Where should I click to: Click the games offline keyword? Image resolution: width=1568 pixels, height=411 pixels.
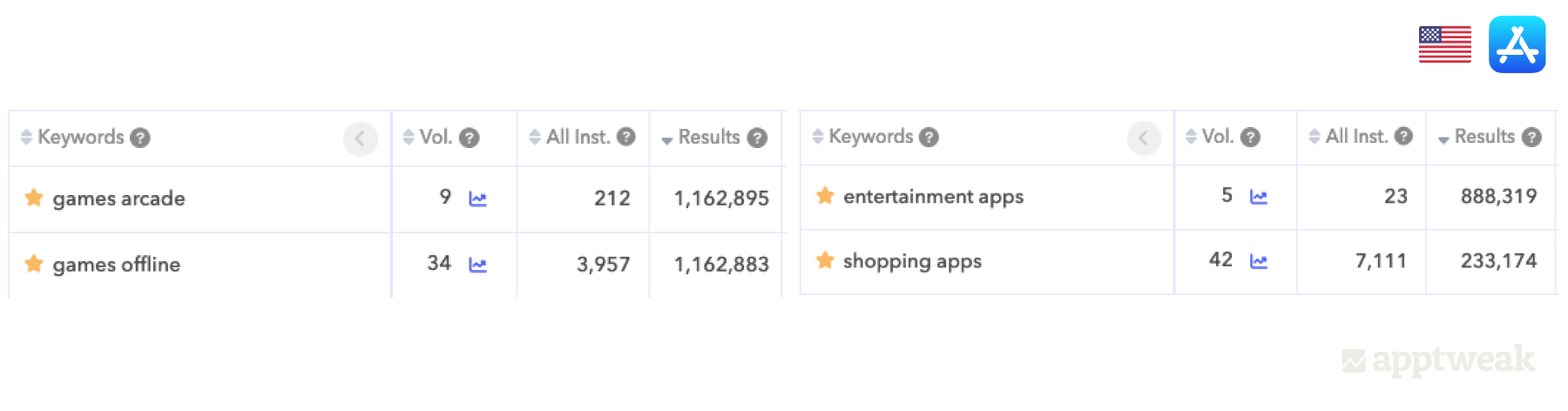(x=117, y=265)
